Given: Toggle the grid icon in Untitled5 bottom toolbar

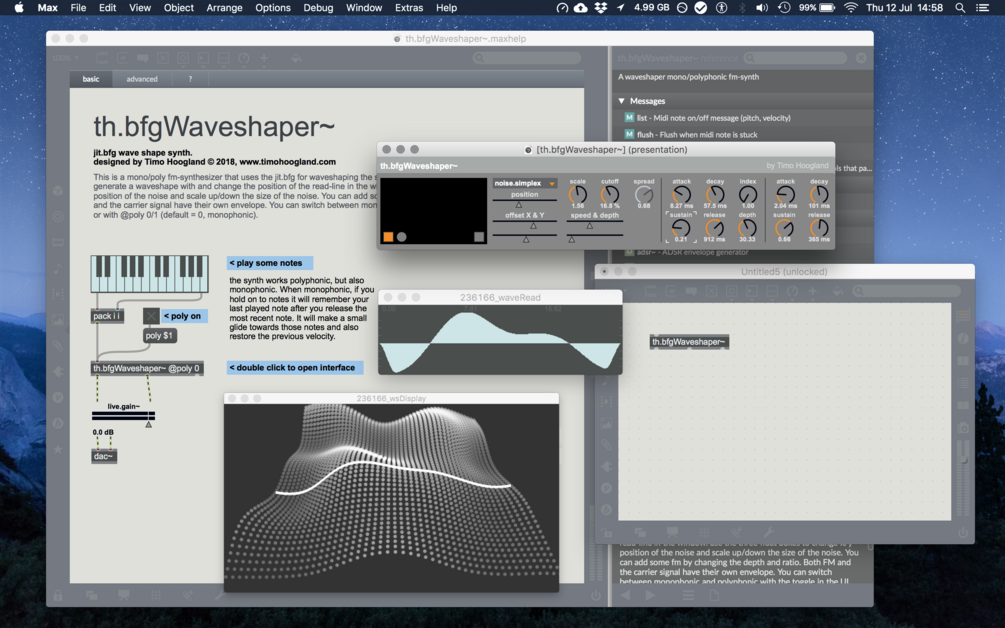Looking at the screenshot, I should tap(704, 532).
